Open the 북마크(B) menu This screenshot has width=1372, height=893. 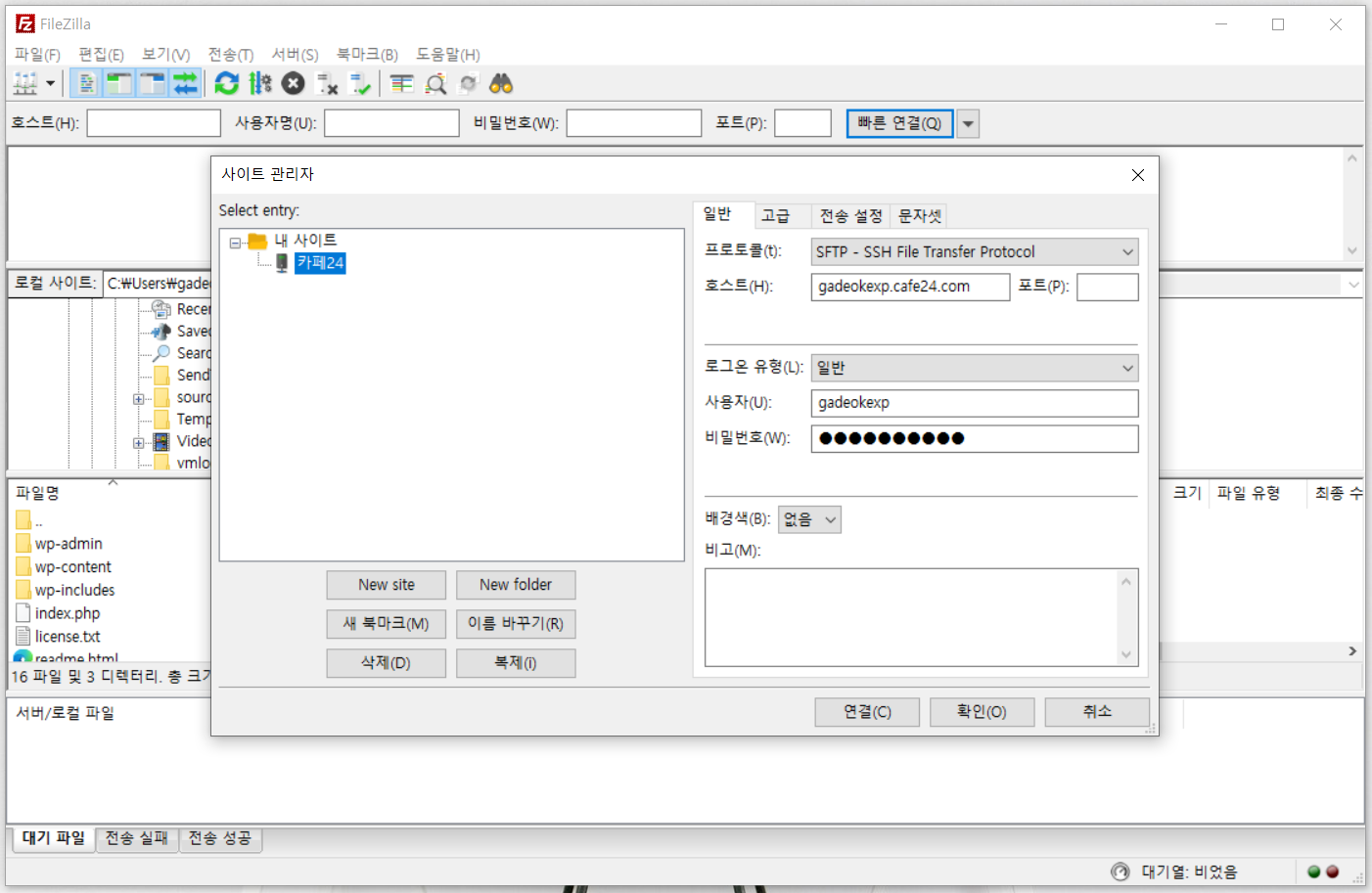pyautogui.click(x=367, y=55)
